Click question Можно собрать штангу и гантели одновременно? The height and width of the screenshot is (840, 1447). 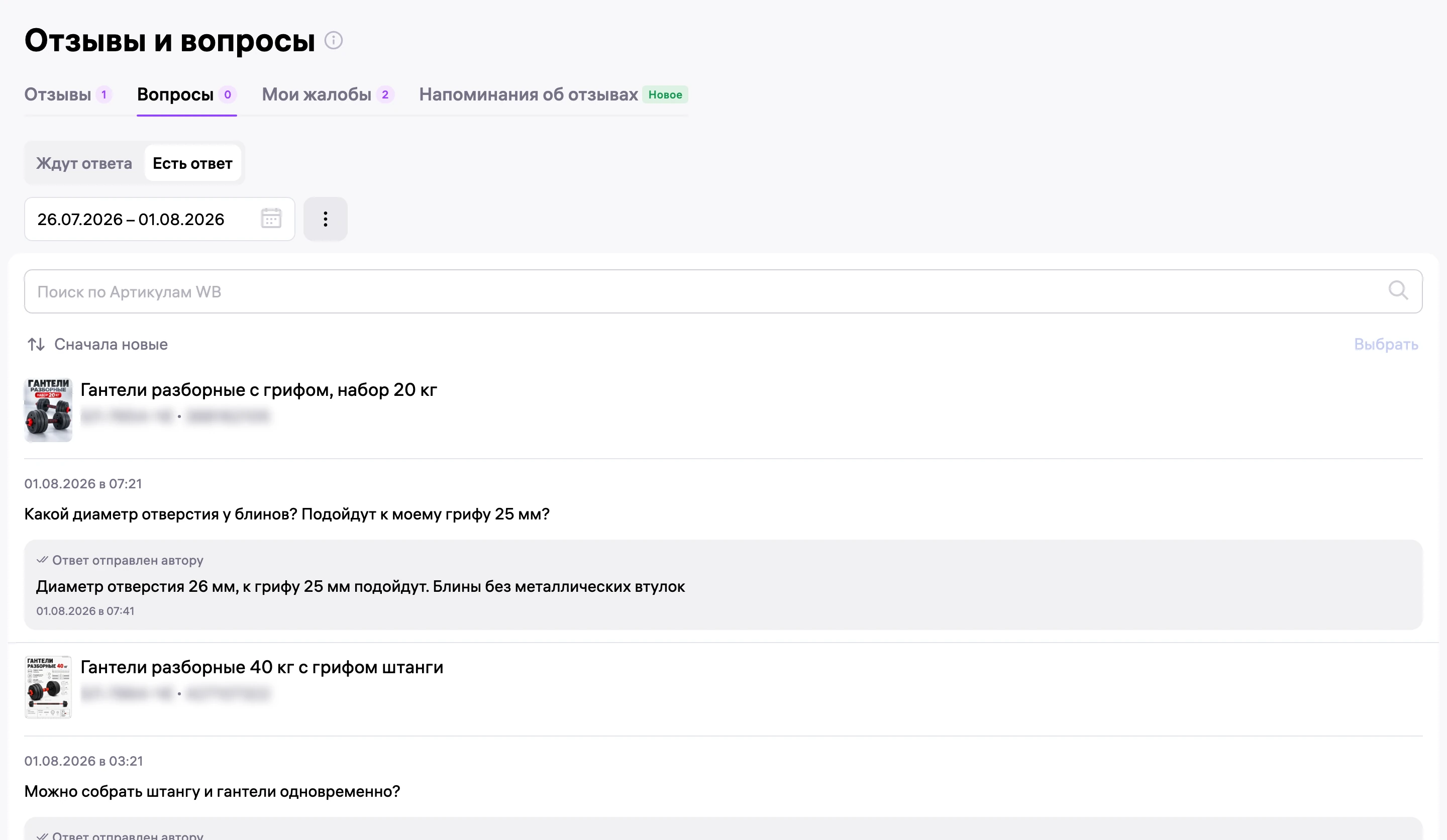coord(212,791)
